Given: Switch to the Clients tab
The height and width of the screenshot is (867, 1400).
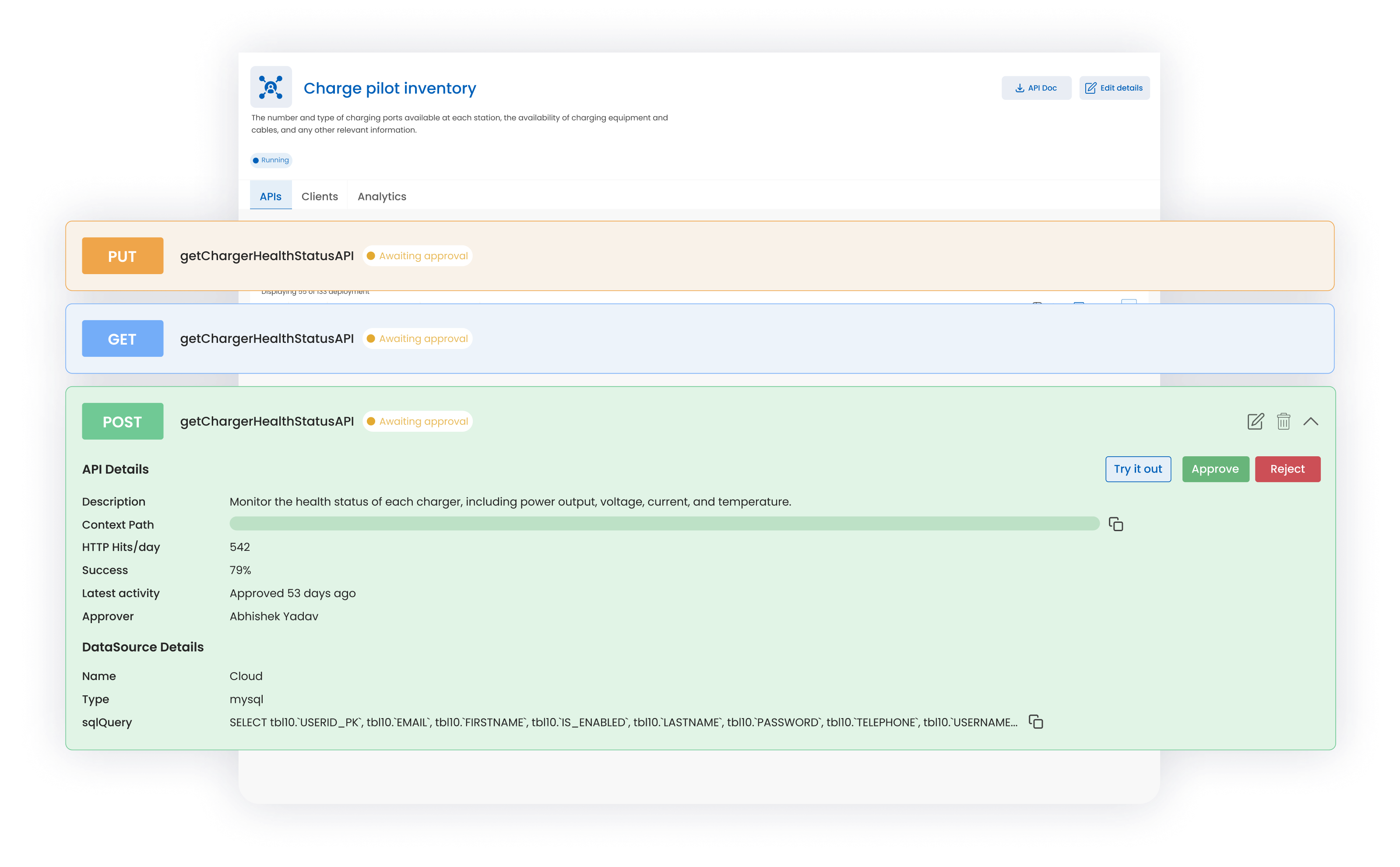Looking at the screenshot, I should pos(319,196).
